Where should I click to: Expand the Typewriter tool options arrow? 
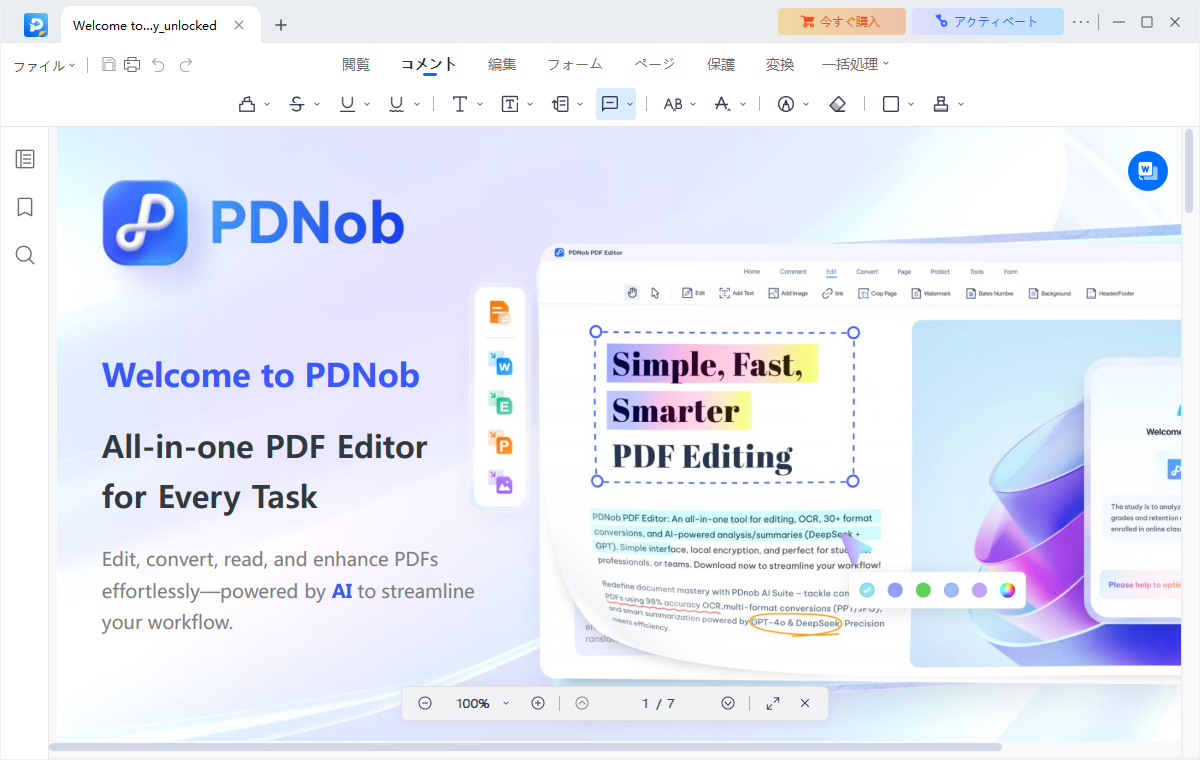480,104
